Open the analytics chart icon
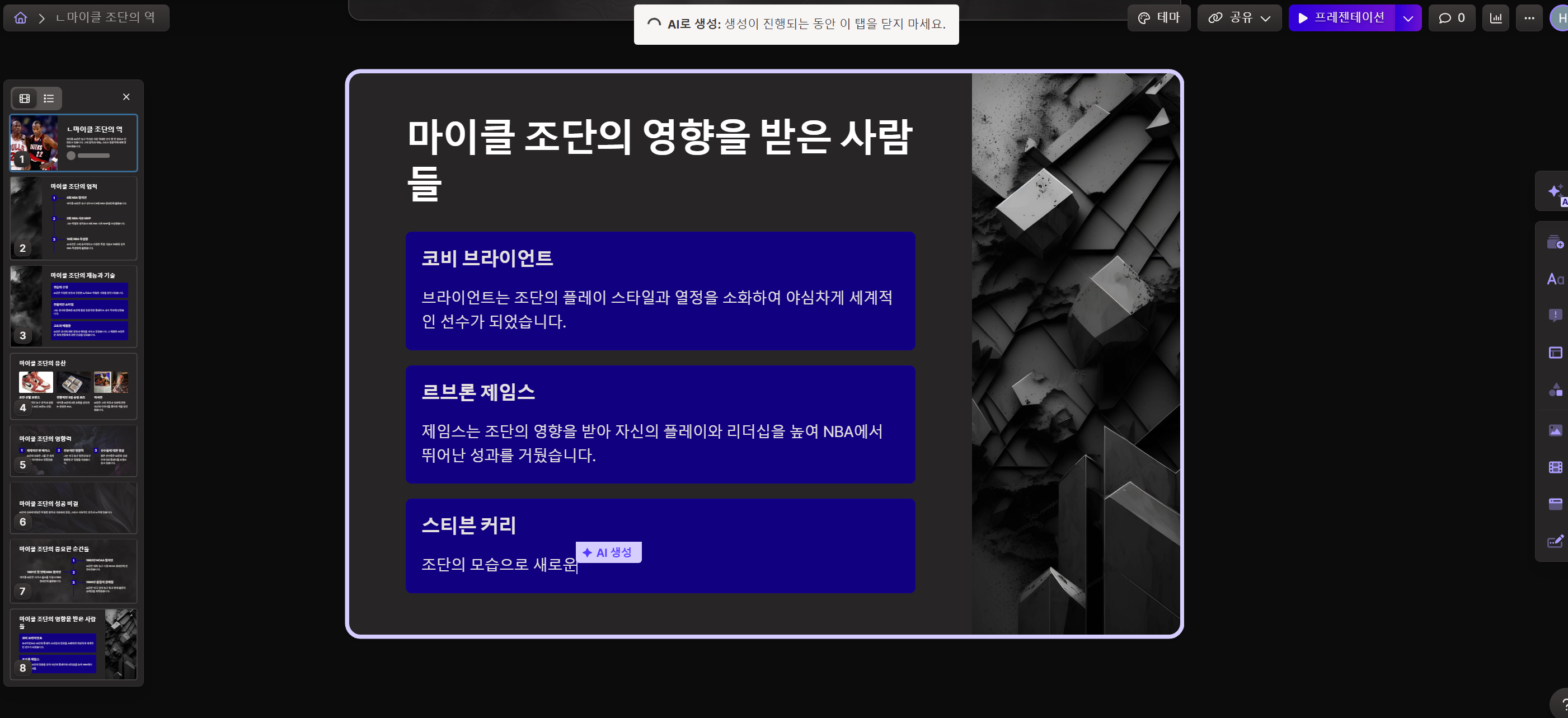The image size is (1568, 718). coord(1496,18)
